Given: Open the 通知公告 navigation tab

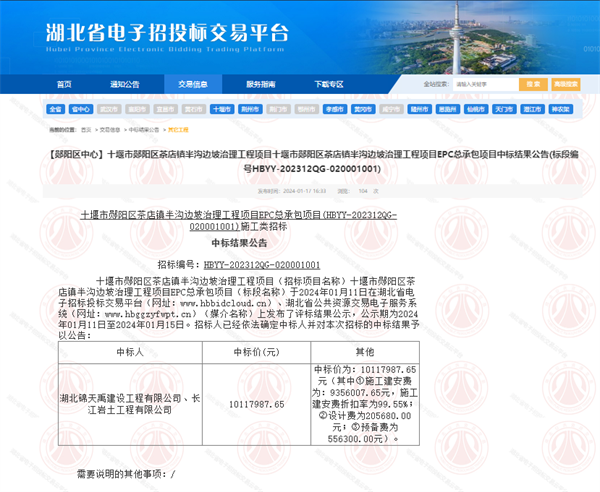Looking at the screenshot, I should pos(125,85).
